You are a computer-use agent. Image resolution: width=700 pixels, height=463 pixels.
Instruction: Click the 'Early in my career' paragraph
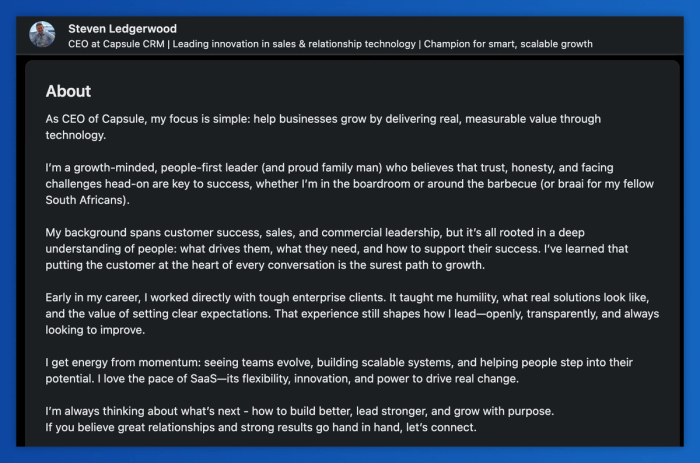tap(352, 313)
